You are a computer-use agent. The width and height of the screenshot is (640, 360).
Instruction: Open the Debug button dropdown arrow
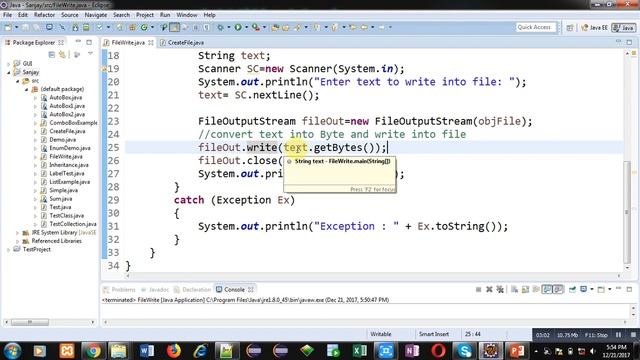pyautogui.click(x=229, y=27)
